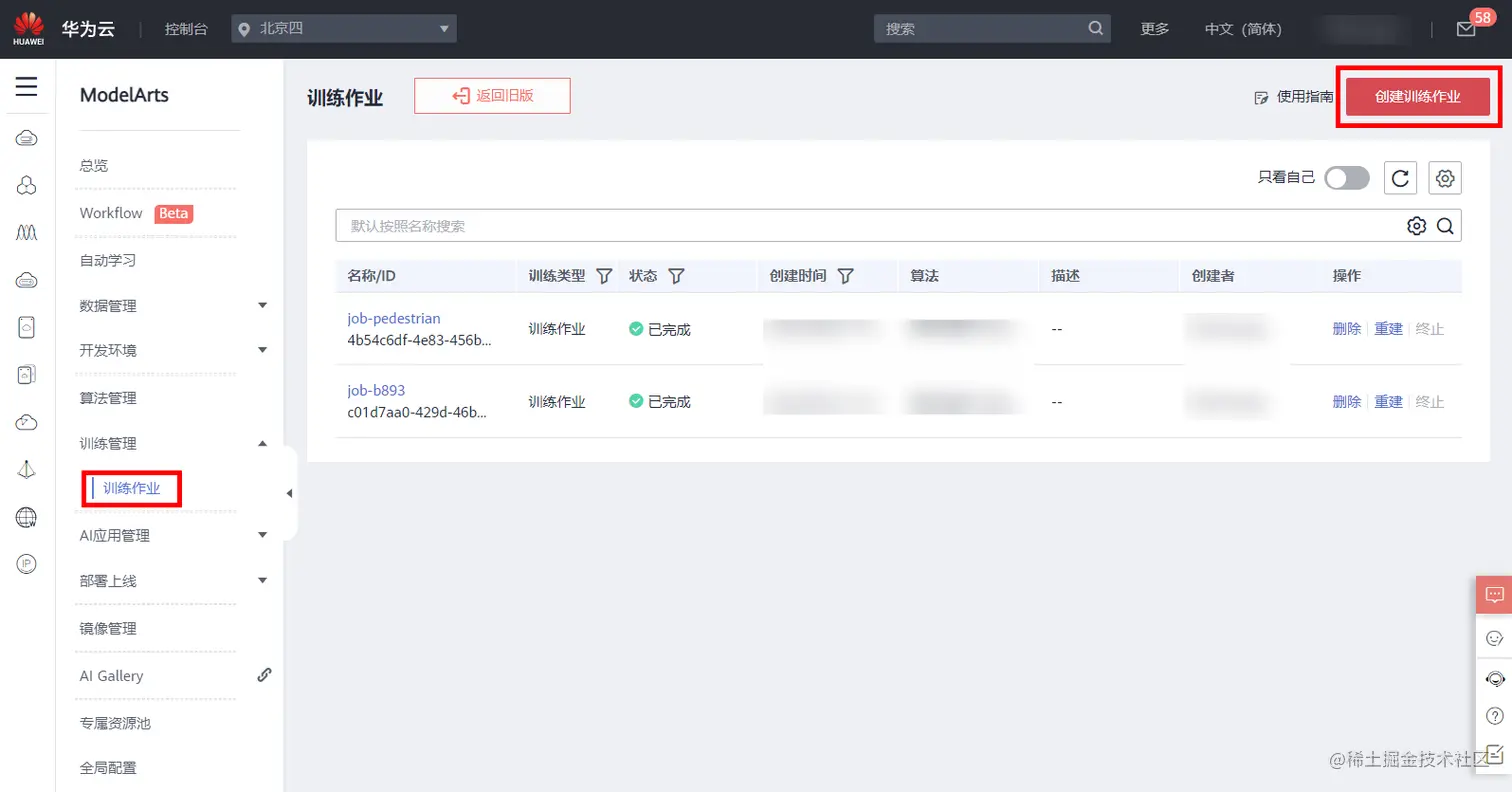Click 控制台 in the top bar

[x=186, y=29]
